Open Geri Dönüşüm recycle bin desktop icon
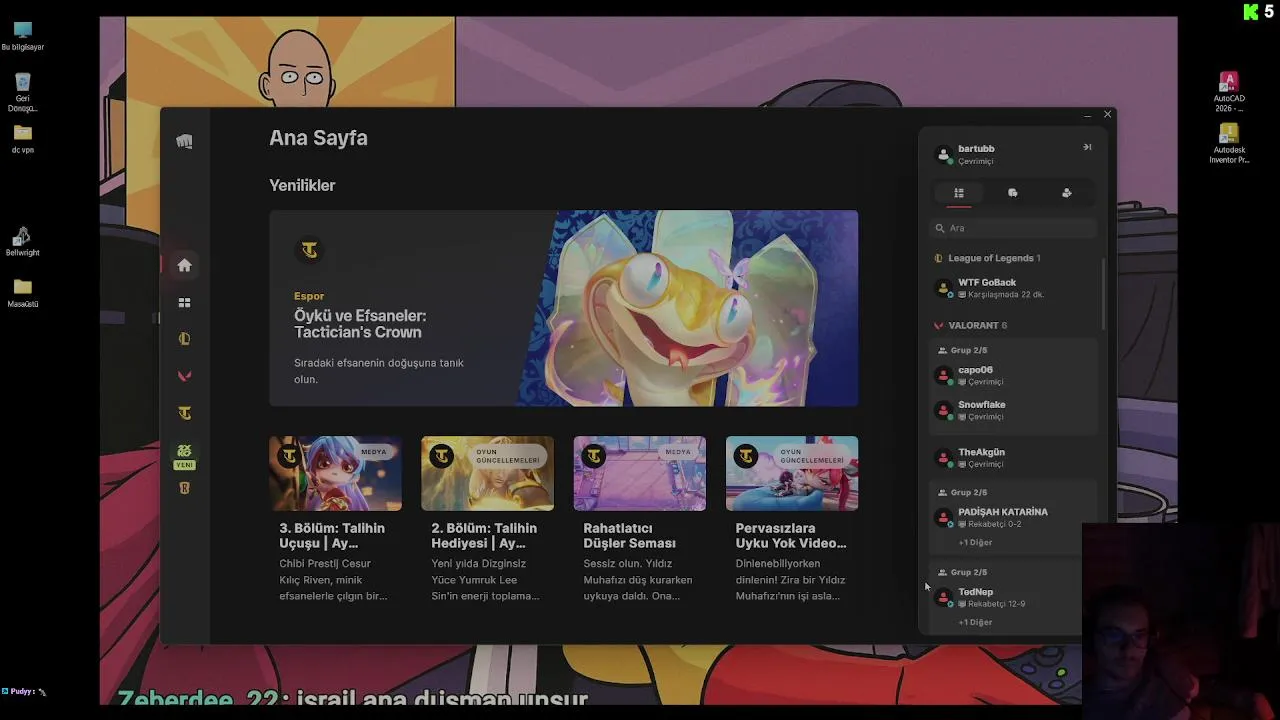Viewport: 1280px width, 720px height. (x=22, y=93)
